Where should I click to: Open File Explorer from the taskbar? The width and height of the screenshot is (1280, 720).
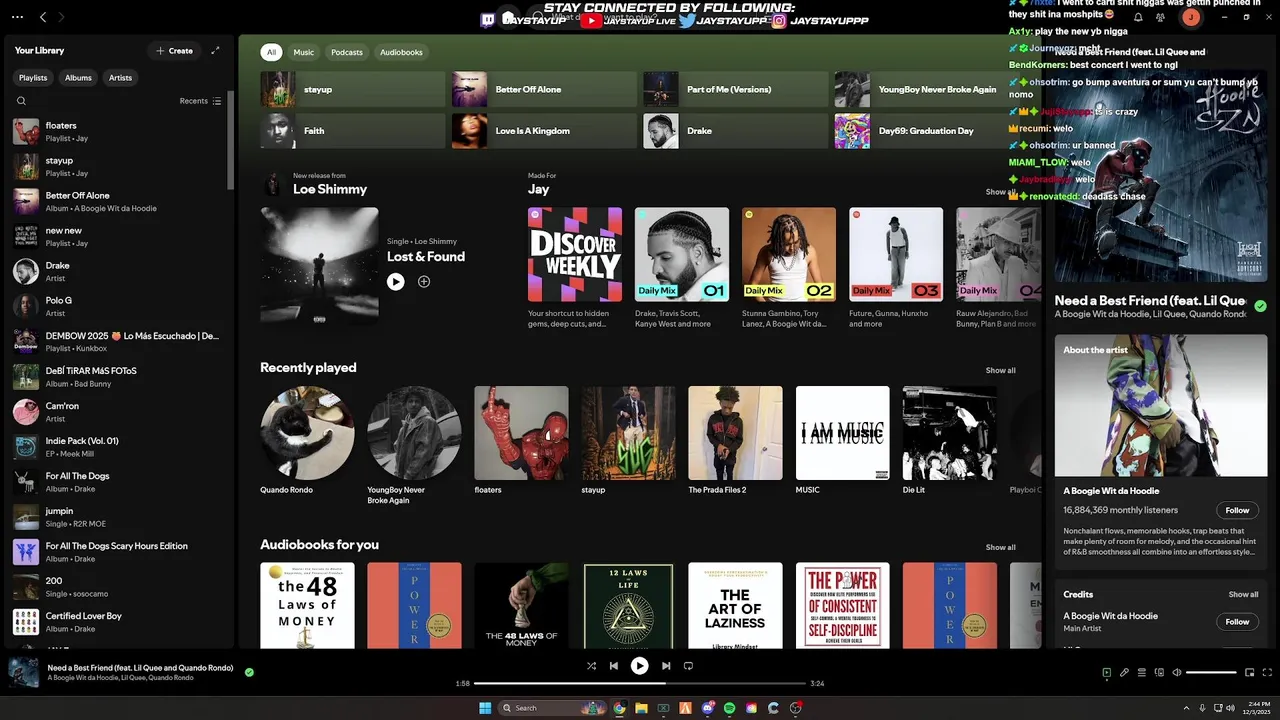pyautogui.click(x=642, y=708)
